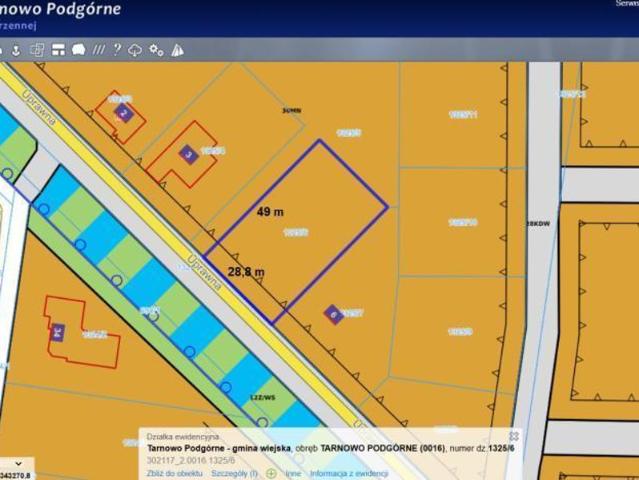
Task: Open help via the question mark icon
Action: tap(117, 49)
